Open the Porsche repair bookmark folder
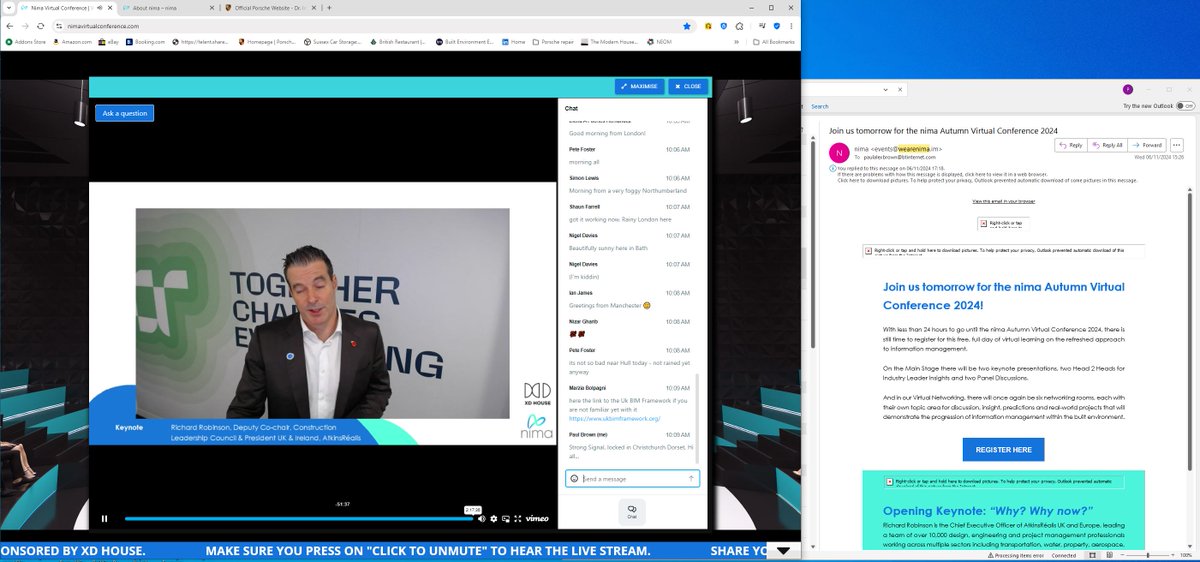Screen dimensions: 1200x562 pyautogui.click(x=553, y=42)
